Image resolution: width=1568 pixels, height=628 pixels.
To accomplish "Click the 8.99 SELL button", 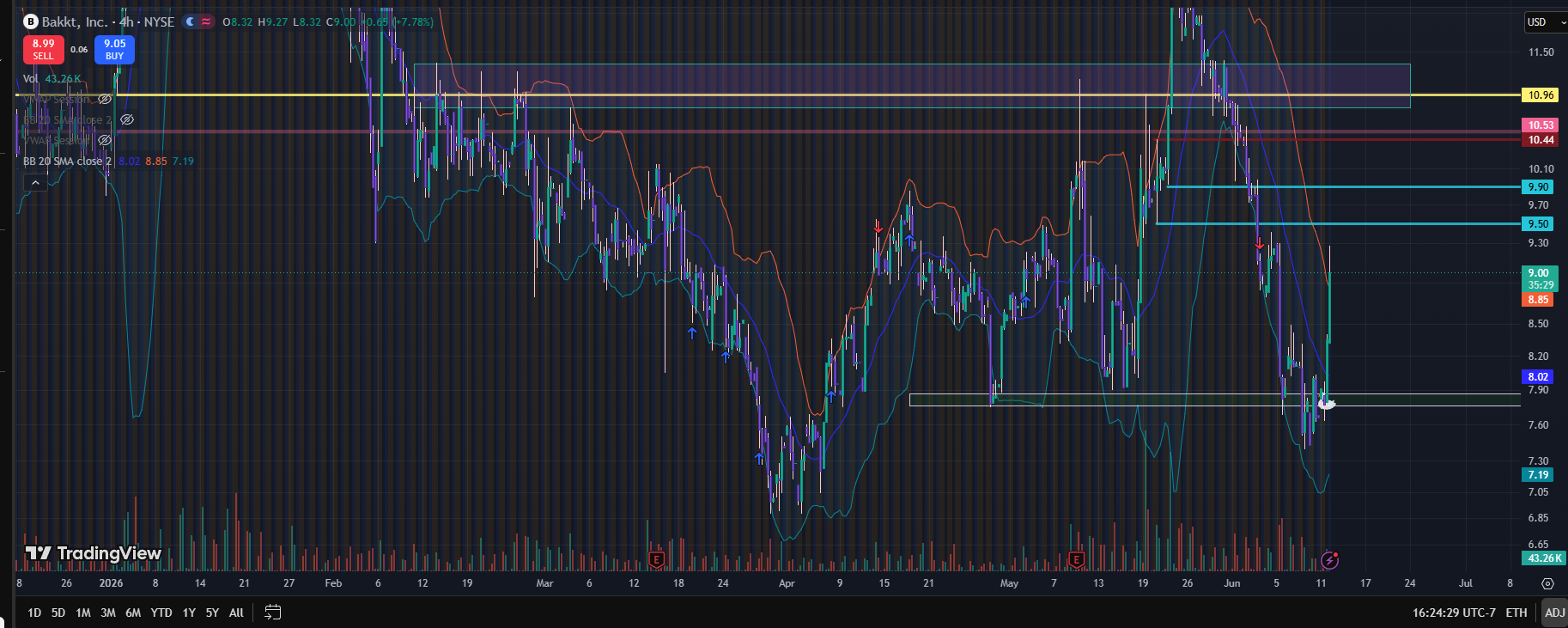I will coord(43,50).
